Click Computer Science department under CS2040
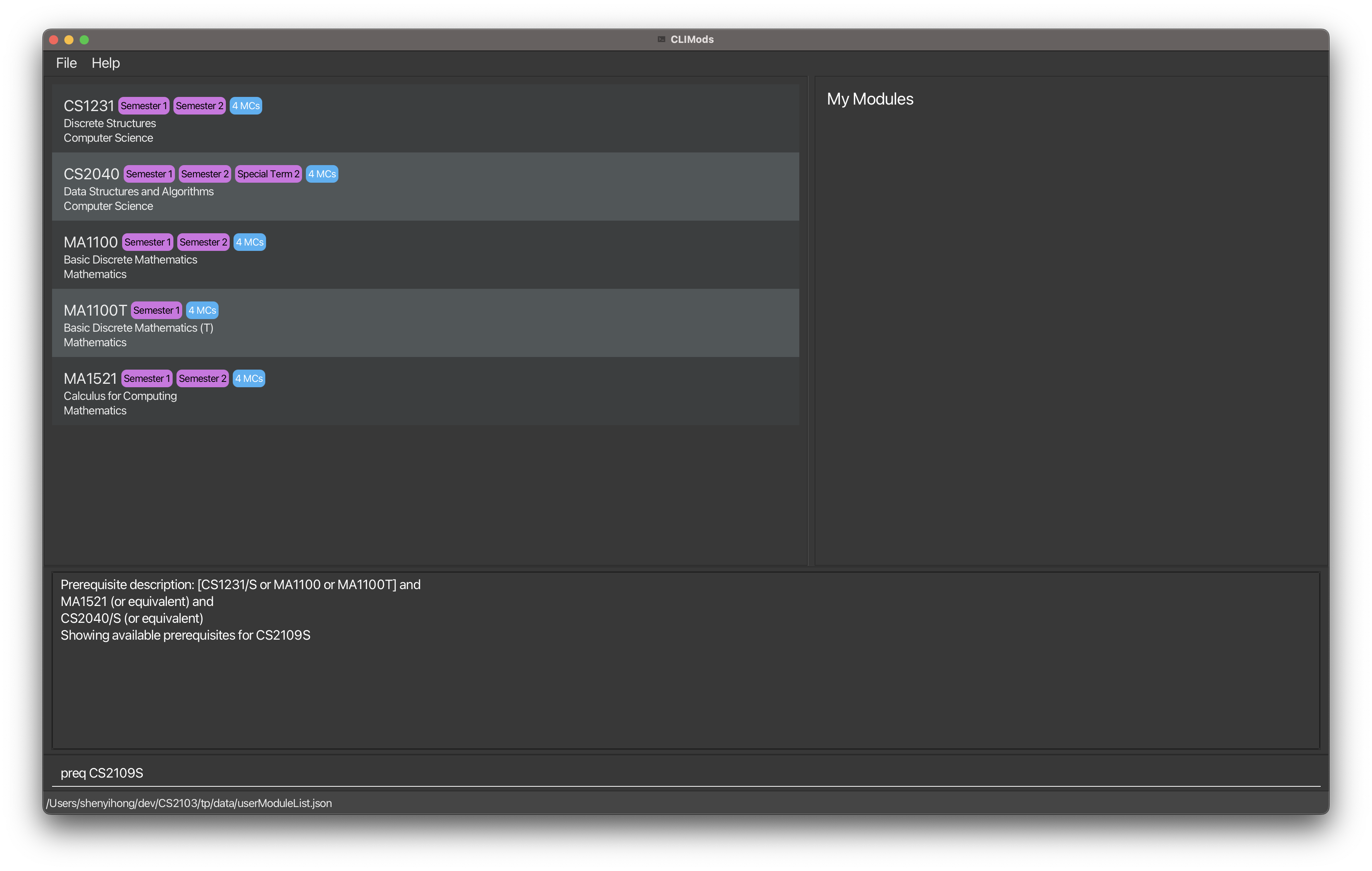1372x871 pixels. pyautogui.click(x=108, y=206)
